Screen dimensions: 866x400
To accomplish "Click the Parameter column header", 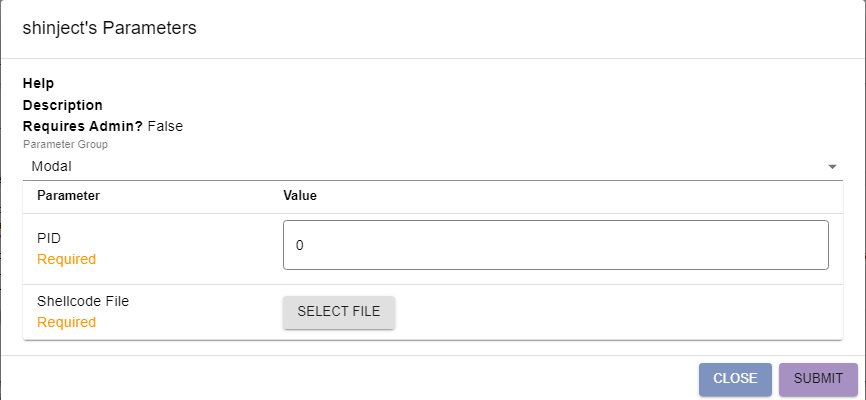I will pos(68,196).
